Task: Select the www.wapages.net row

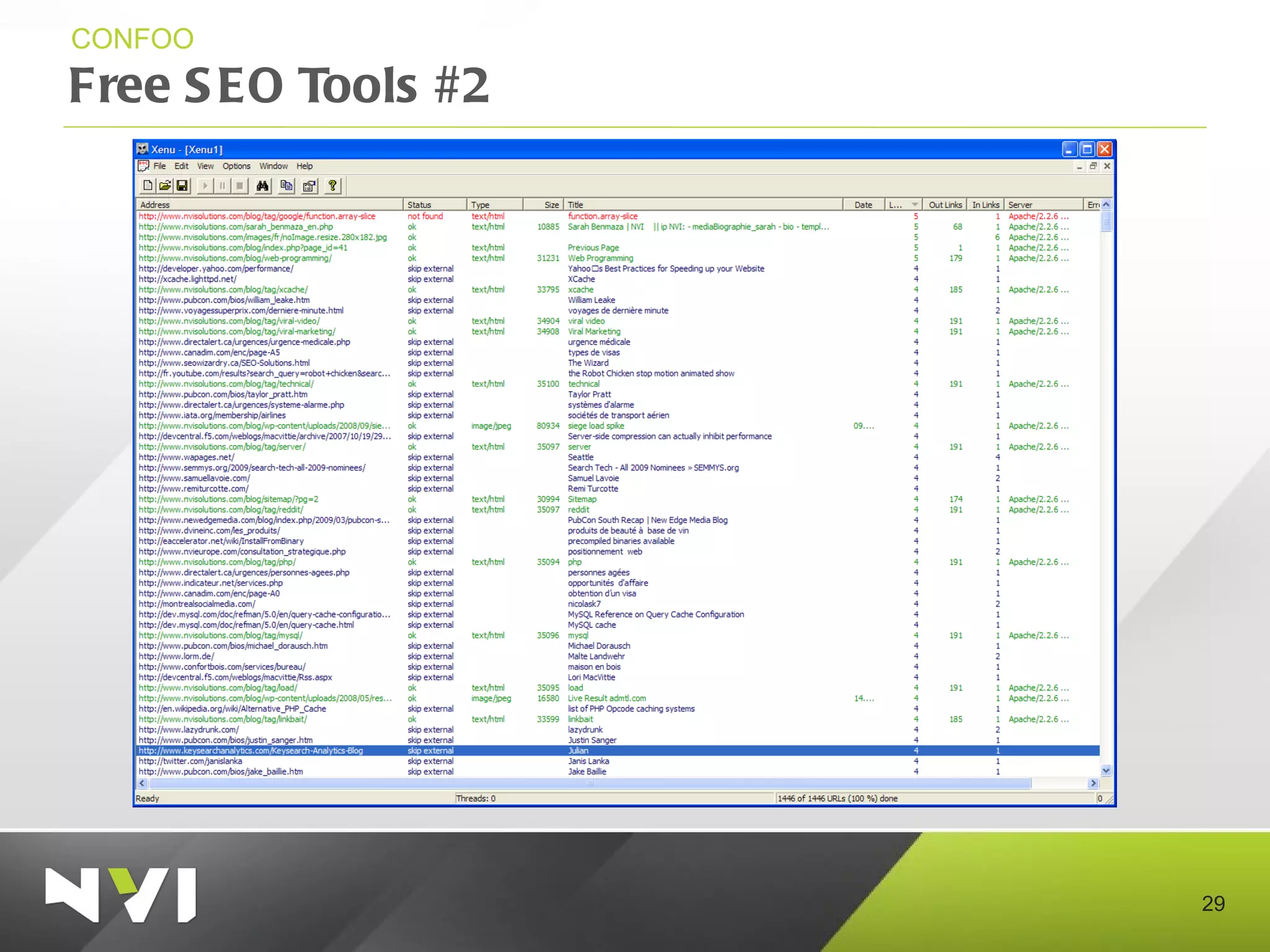Action: point(618,457)
